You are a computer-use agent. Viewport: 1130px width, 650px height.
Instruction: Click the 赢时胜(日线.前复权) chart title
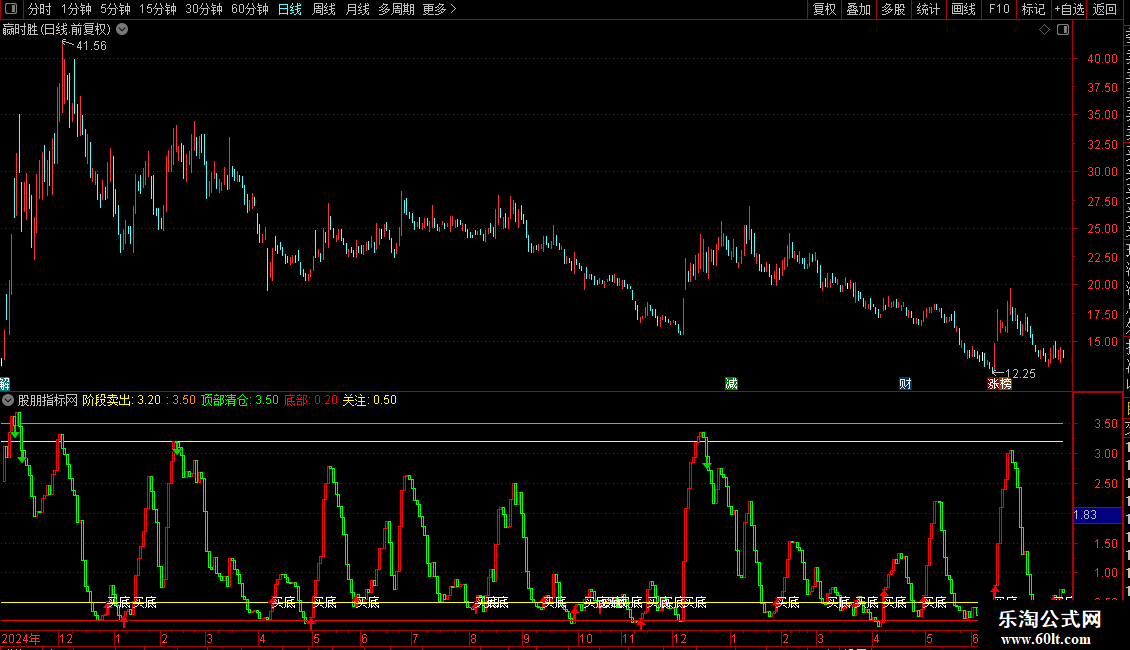tap(57, 30)
